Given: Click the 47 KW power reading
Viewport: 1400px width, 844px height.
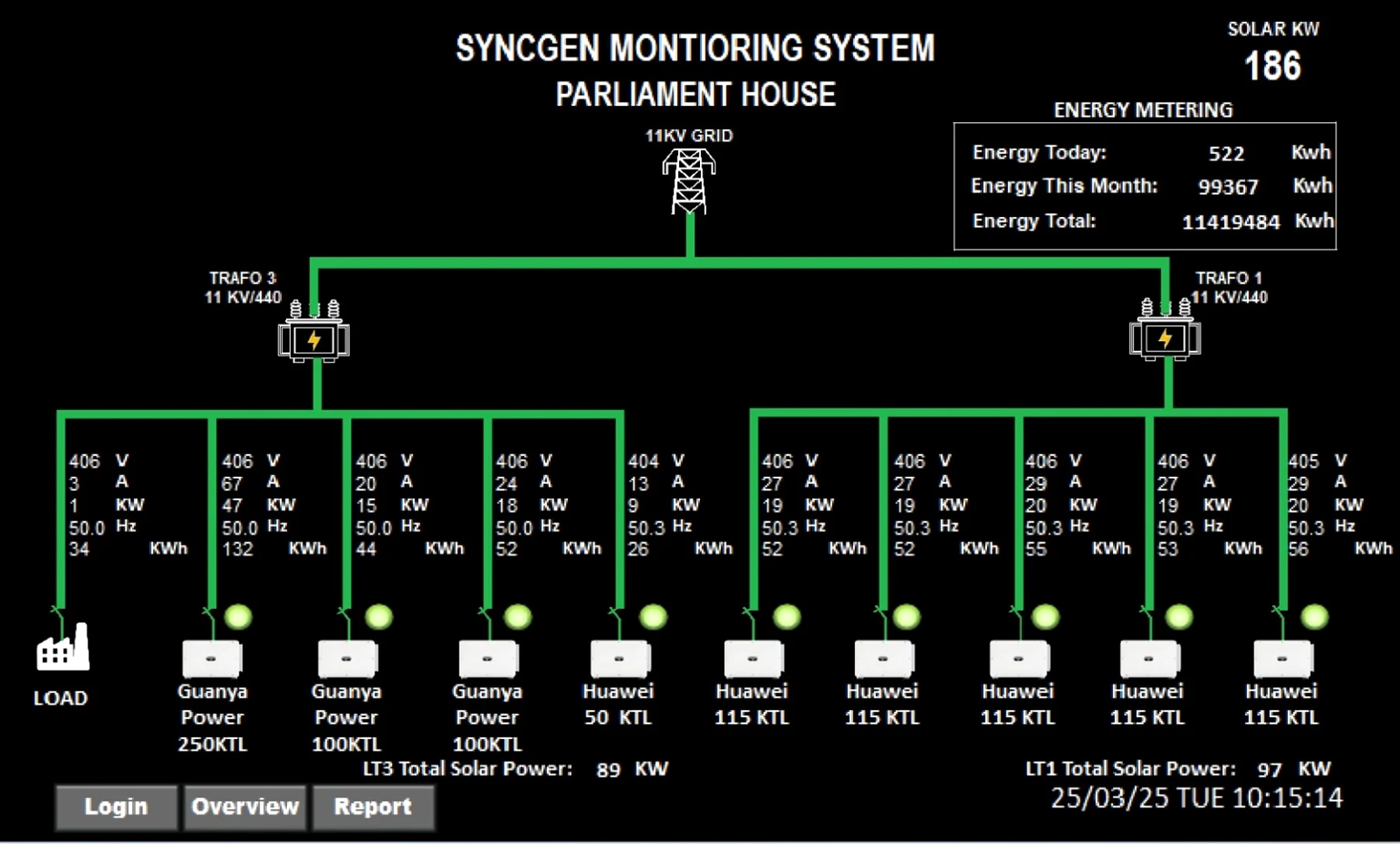Looking at the screenshot, I should (x=232, y=506).
